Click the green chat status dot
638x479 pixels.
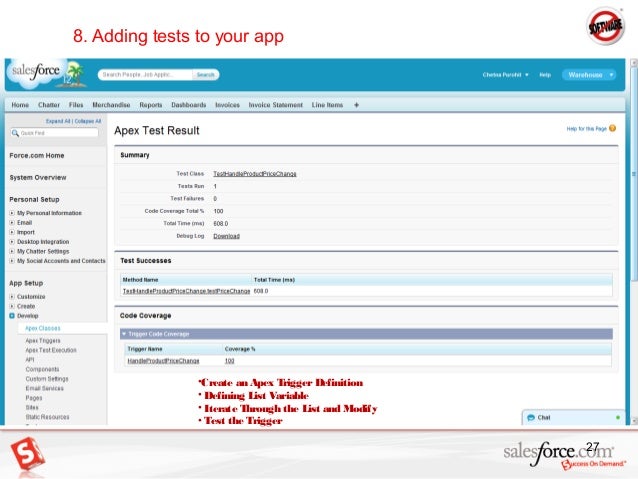pos(618,418)
